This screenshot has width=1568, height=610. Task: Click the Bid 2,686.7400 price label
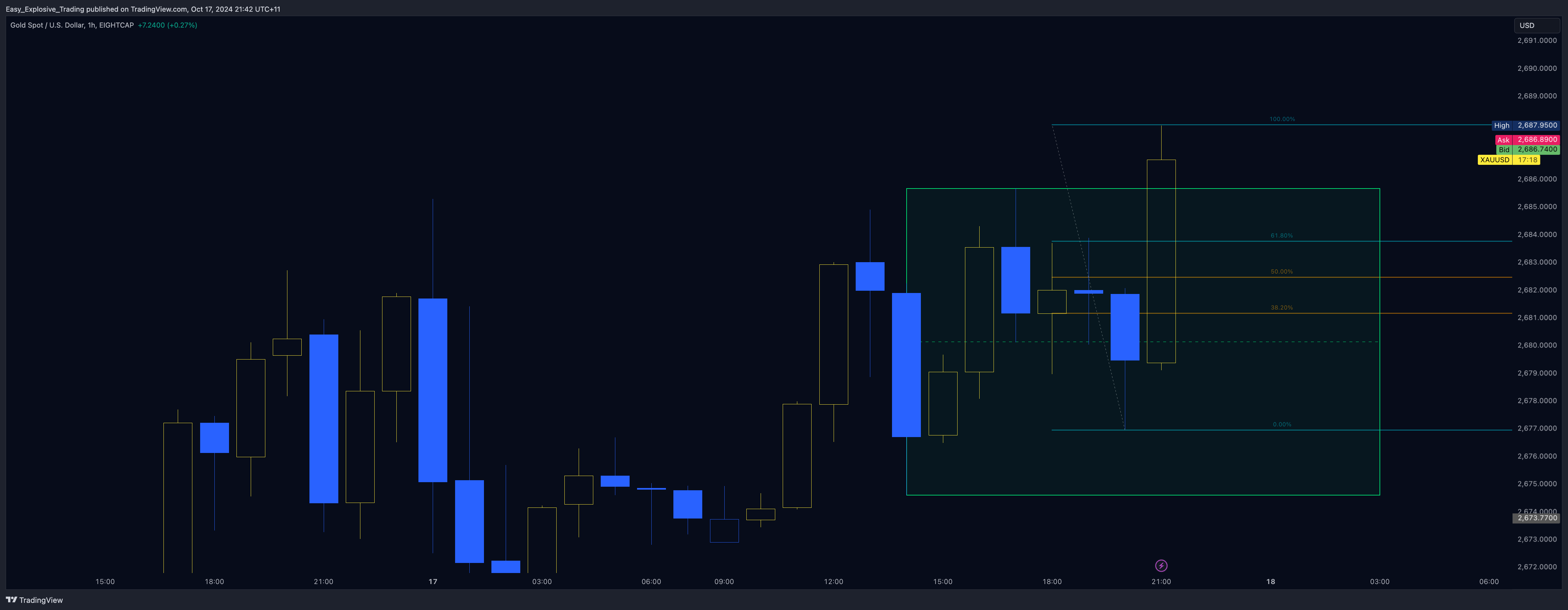click(1528, 149)
